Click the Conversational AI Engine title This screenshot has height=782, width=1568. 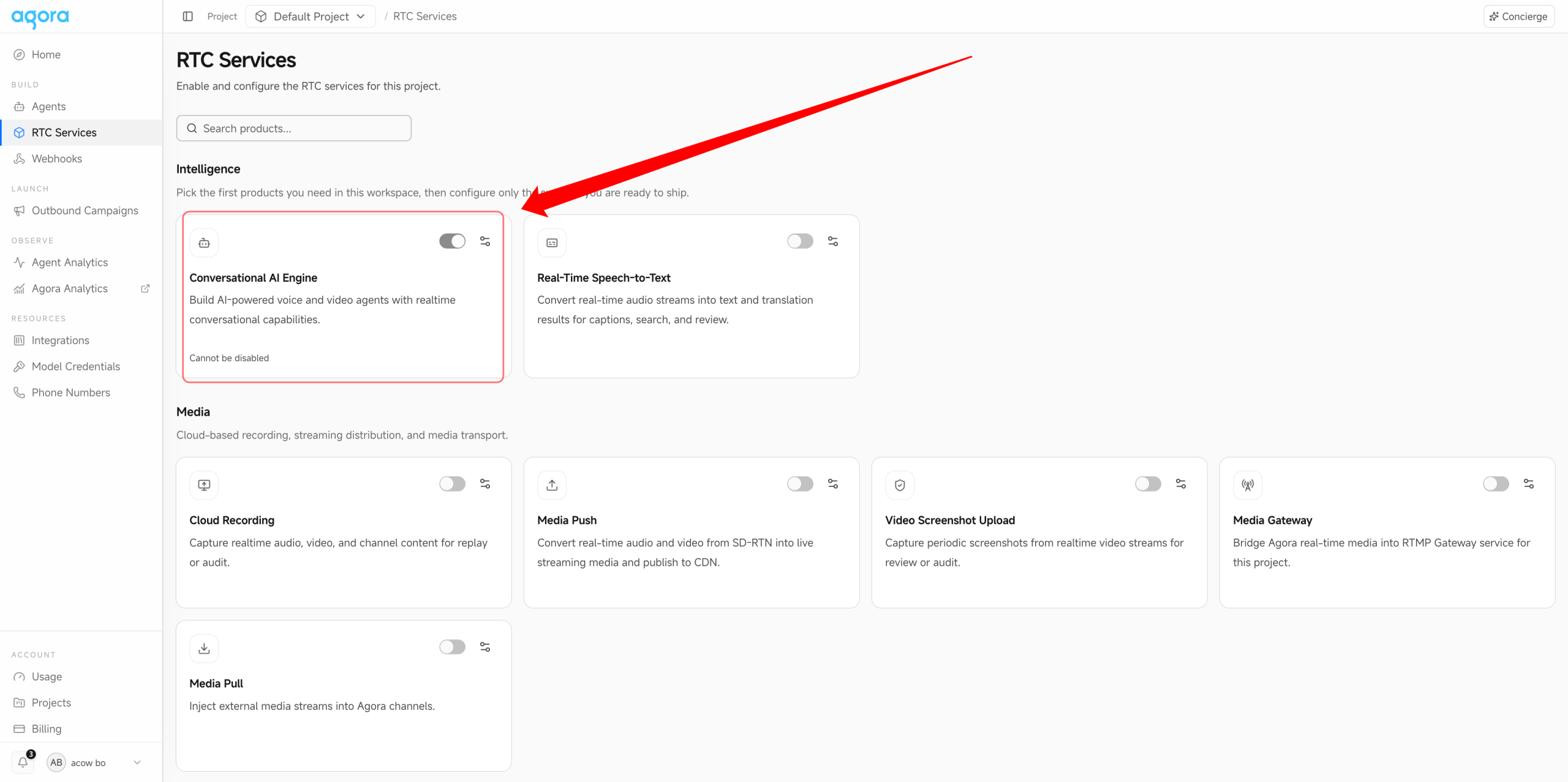point(253,278)
